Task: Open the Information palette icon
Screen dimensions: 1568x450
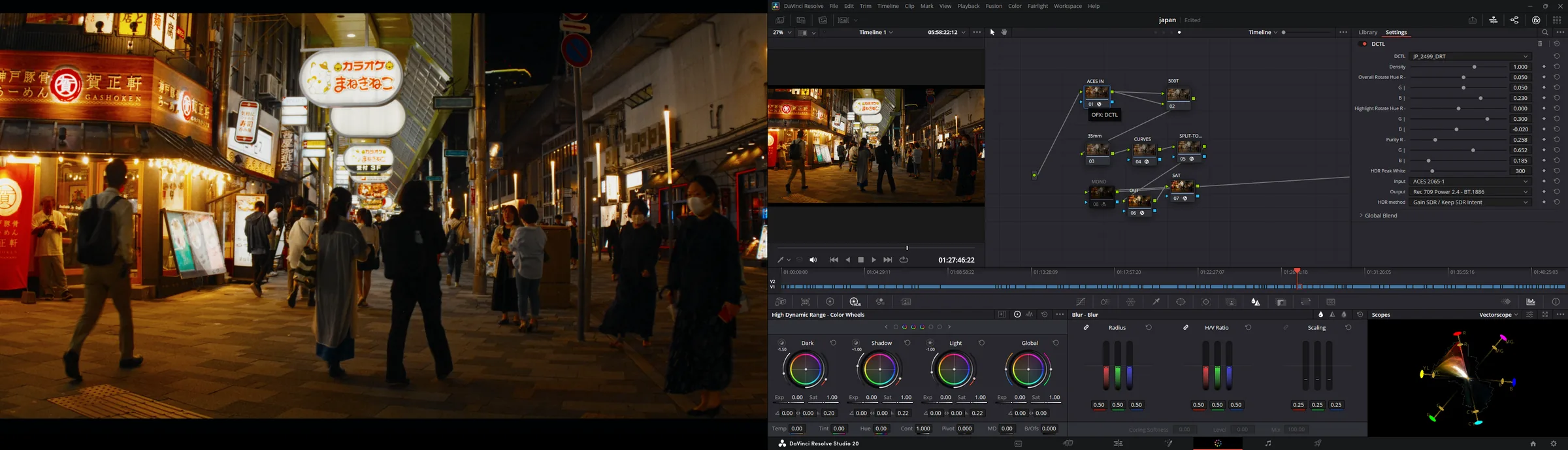Action: pos(1556,302)
